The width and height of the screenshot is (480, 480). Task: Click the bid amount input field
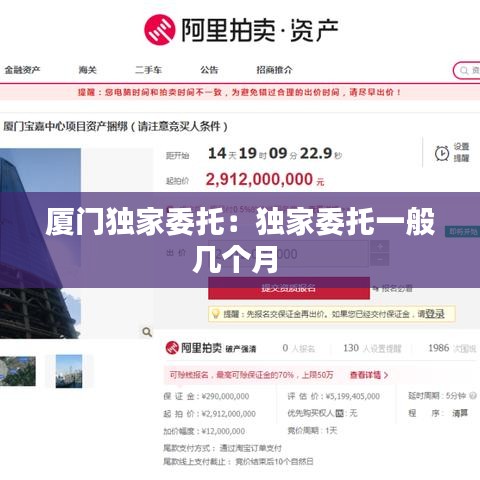[x=288, y=254]
